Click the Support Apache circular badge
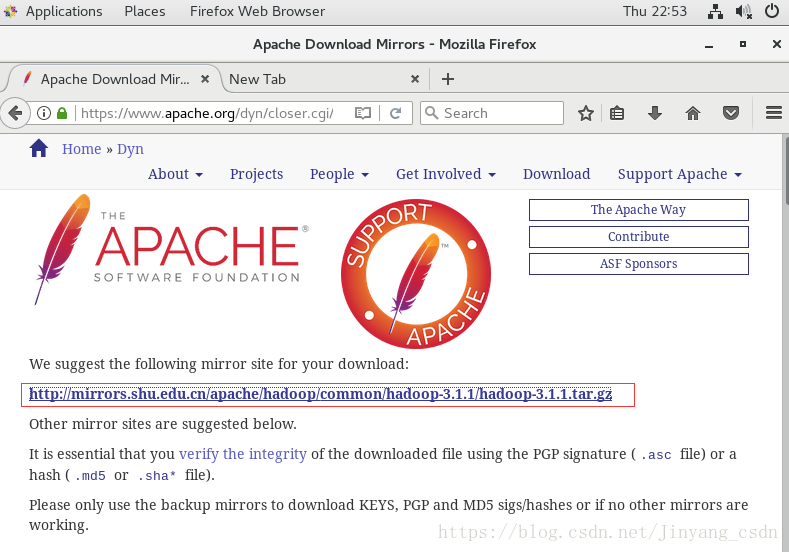Image resolution: width=789 pixels, height=552 pixels. (x=416, y=274)
